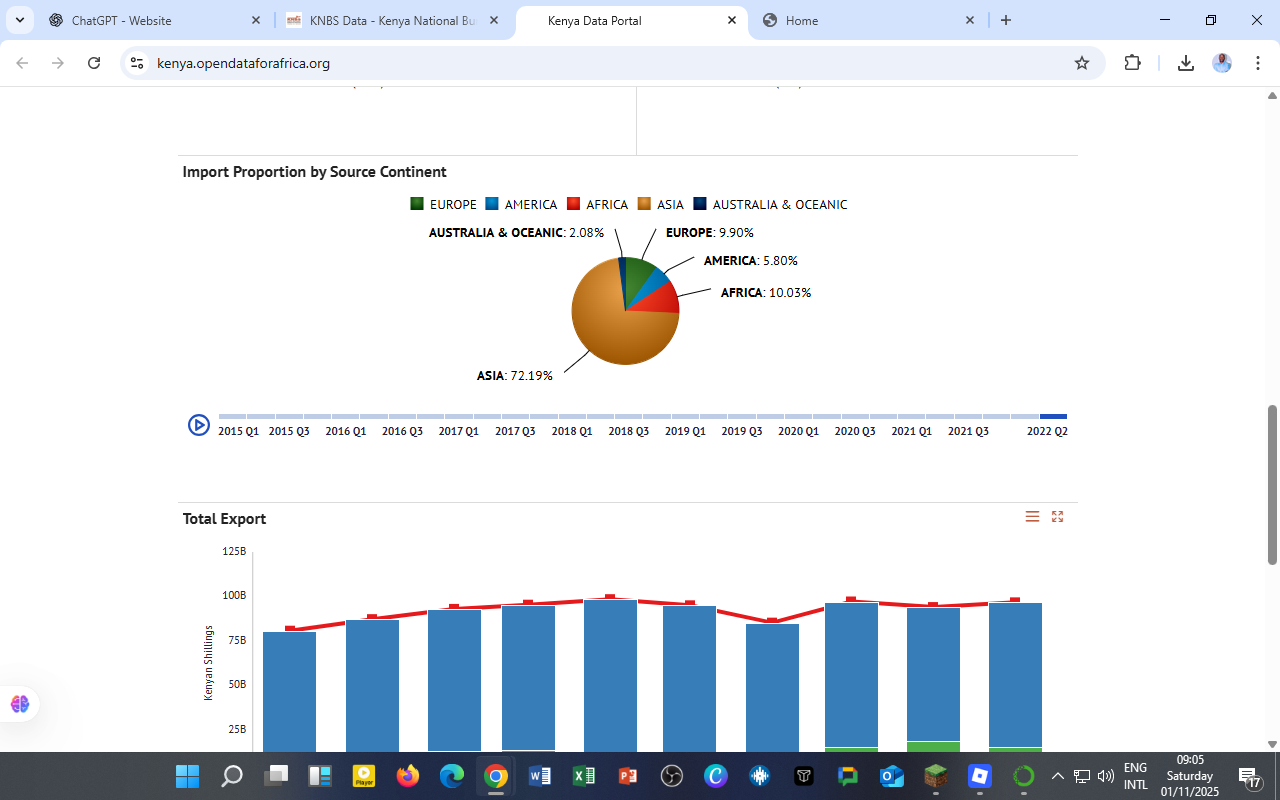Screen dimensions: 1280x800
Task: Launch Excel from the taskbar
Action: click(583, 775)
